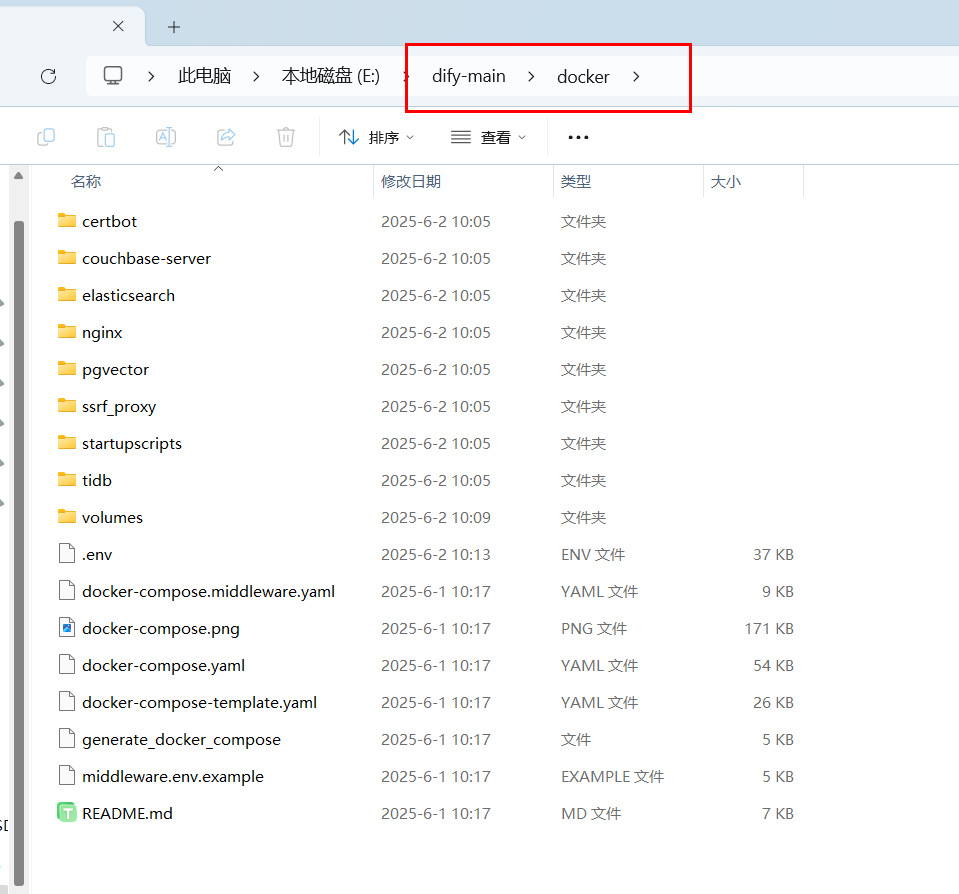Click the PNG 文件 type cell
This screenshot has width=959, height=894.
[594, 629]
